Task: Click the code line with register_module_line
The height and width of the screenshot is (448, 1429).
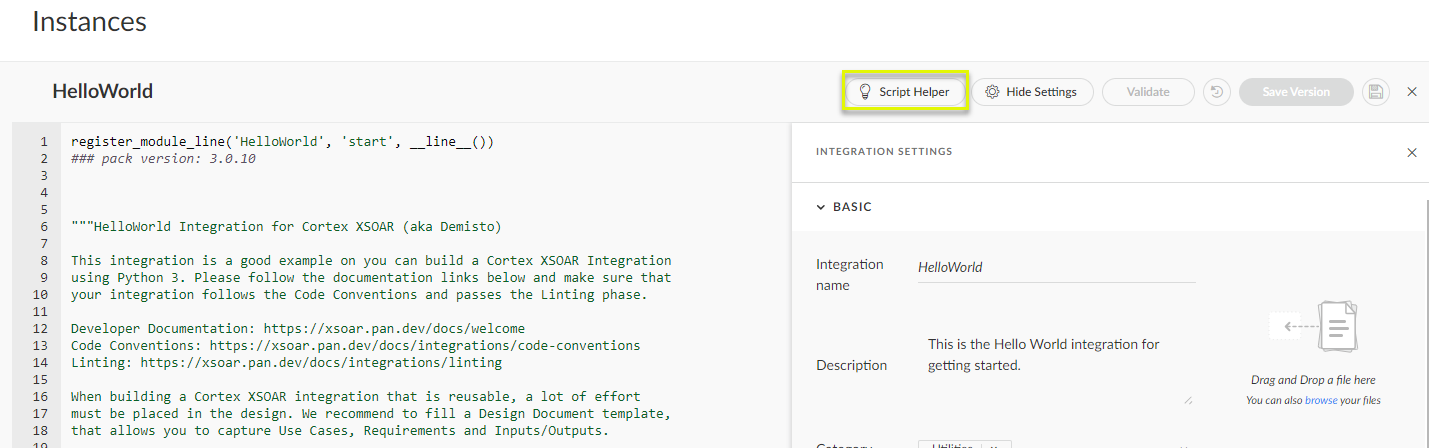Action: coord(283,142)
